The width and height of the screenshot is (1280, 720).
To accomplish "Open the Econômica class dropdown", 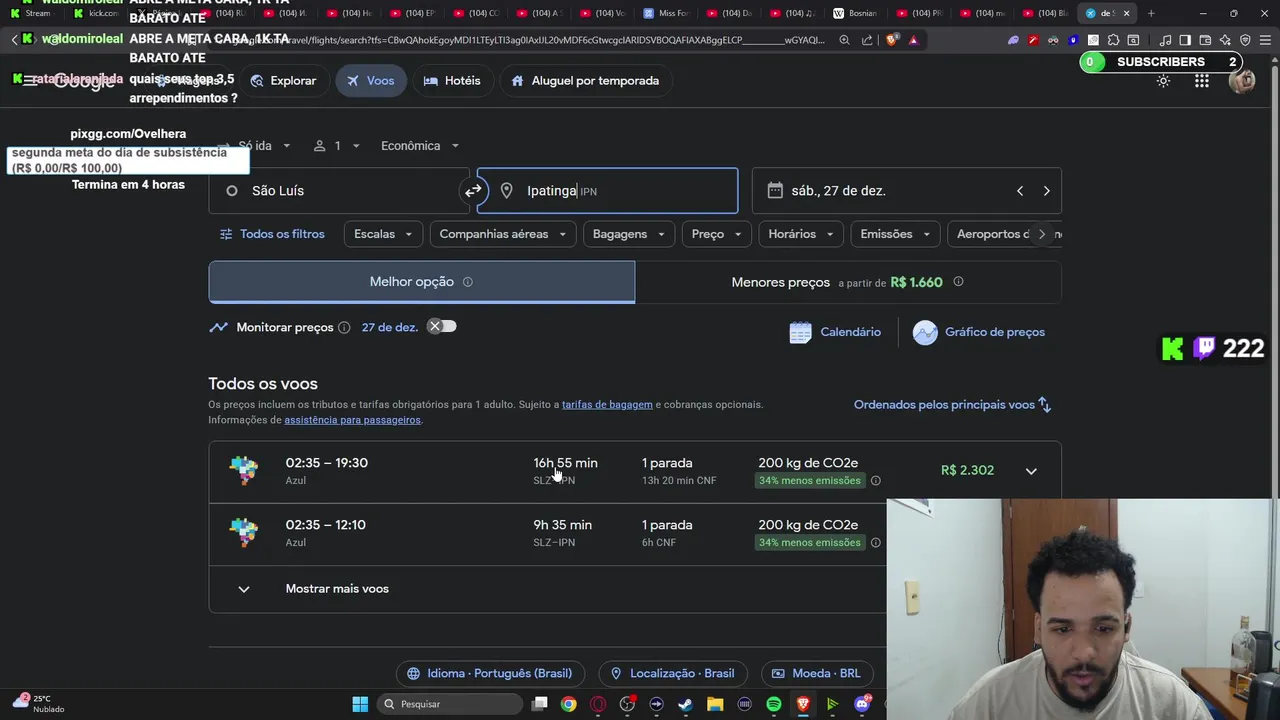I will coord(420,146).
